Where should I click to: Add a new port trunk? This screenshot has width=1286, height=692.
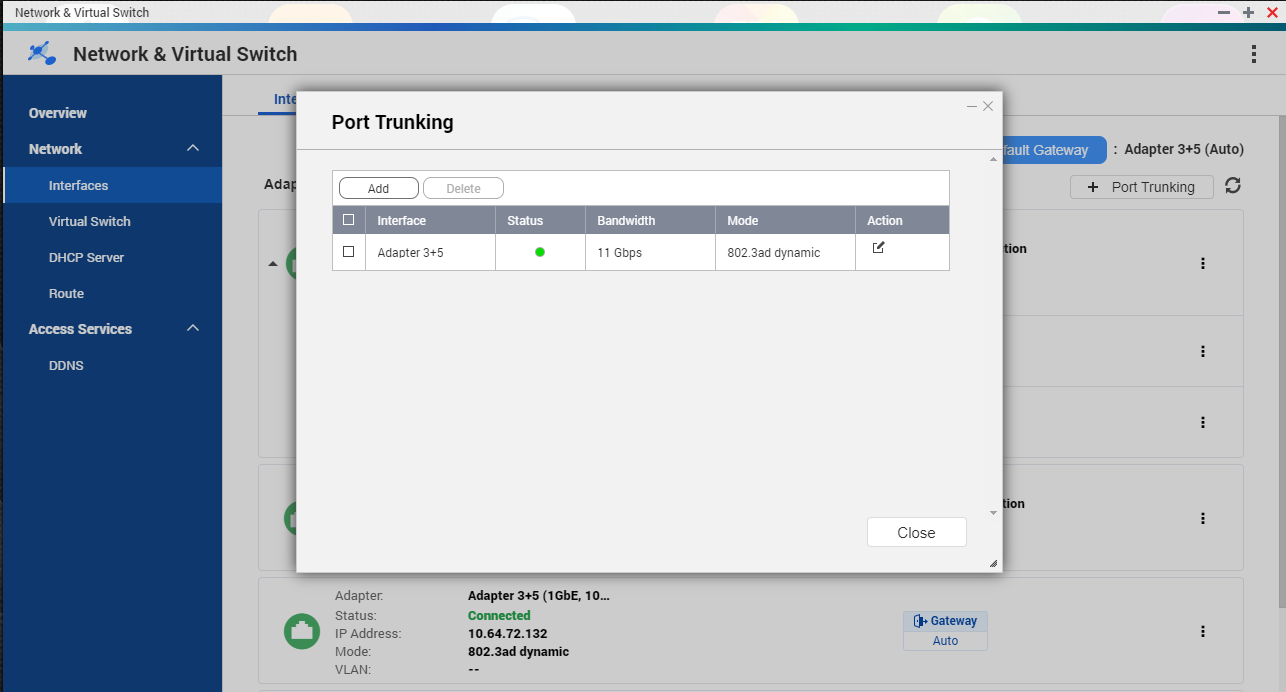378,187
